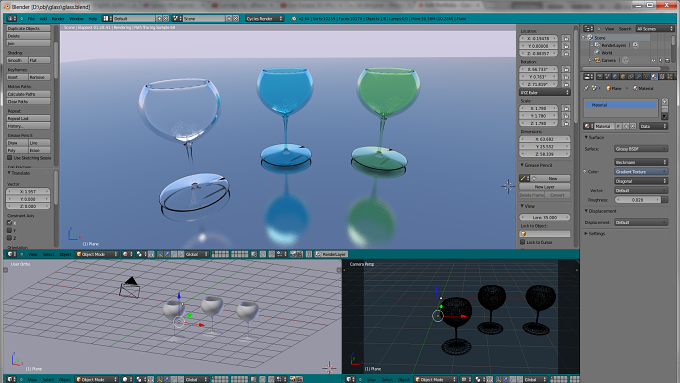680x383 pixels.
Task: Click New Layer in Grease Pencil panel
Action: [x=545, y=187]
